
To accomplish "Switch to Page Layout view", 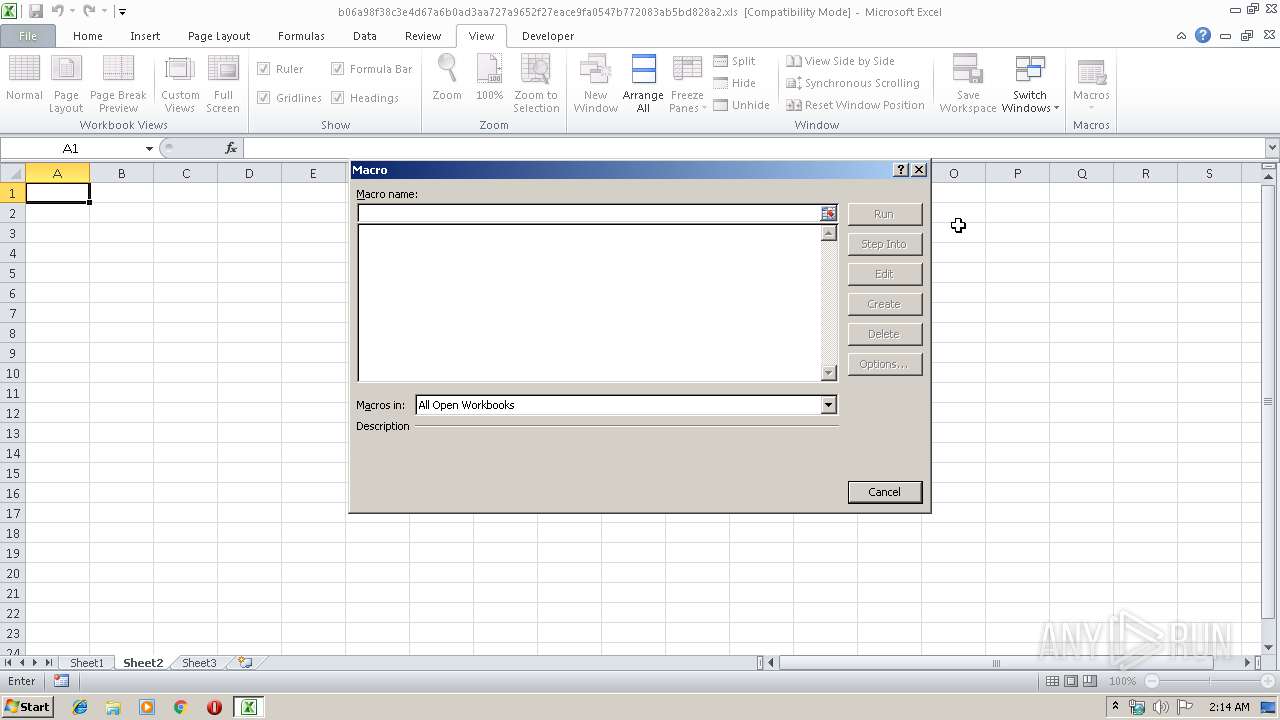I will click(x=66, y=81).
